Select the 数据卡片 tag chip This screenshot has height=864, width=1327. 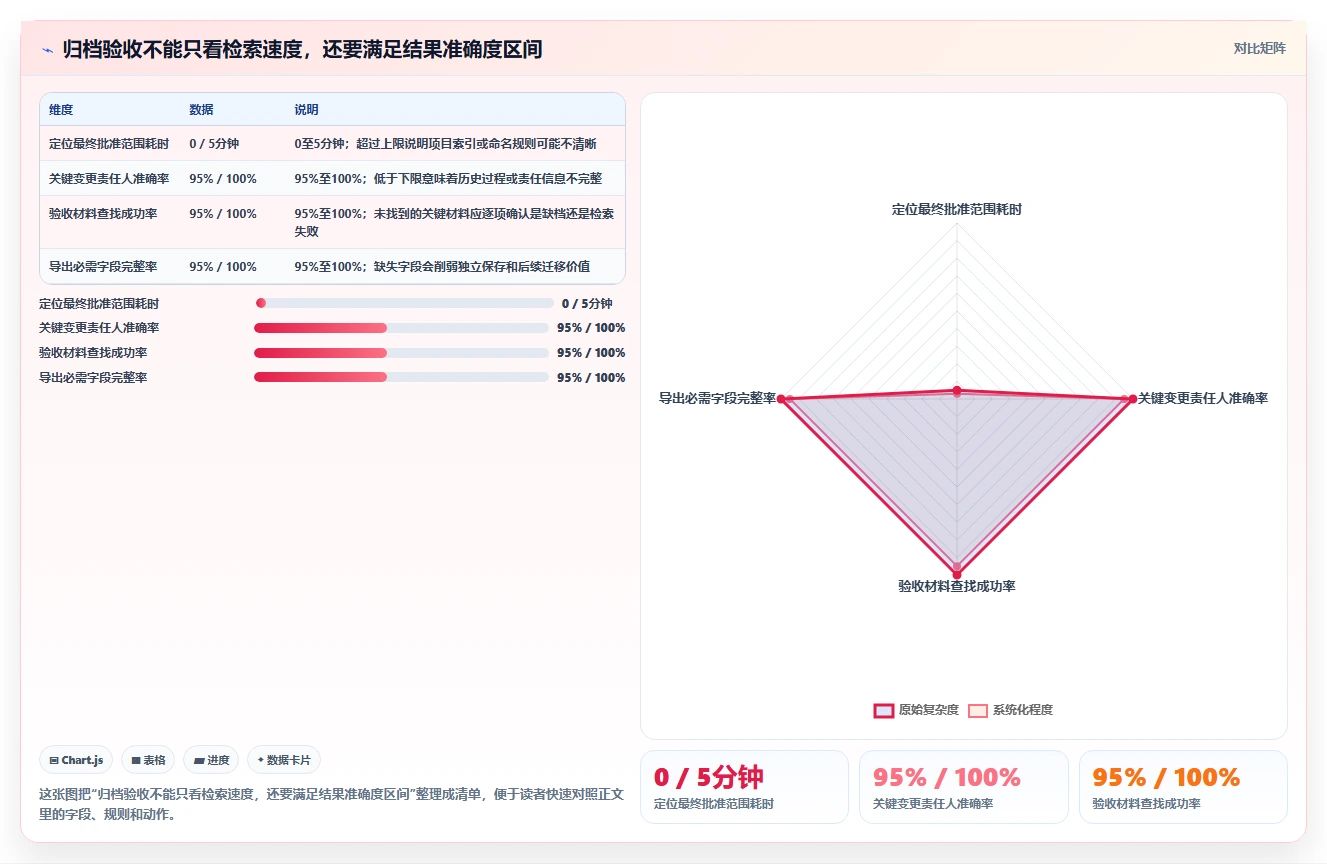click(284, 760)
